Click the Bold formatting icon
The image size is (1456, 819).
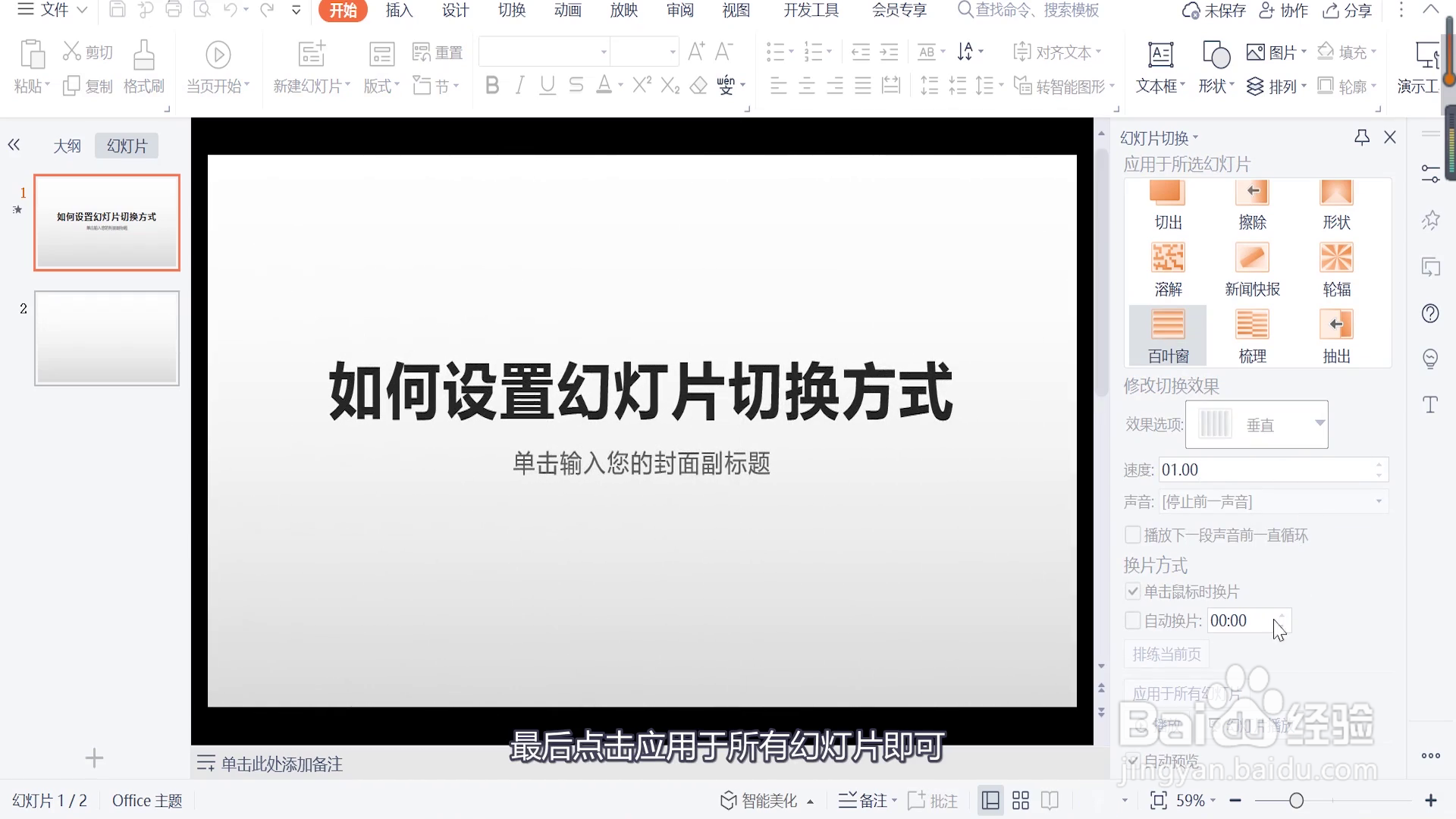(x=492, y=86)
